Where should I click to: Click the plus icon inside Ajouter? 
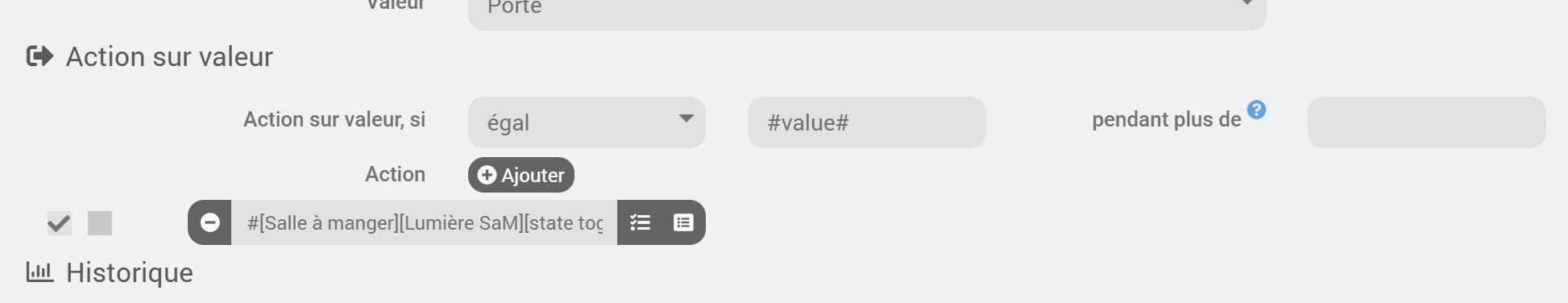tap(487, 175)
